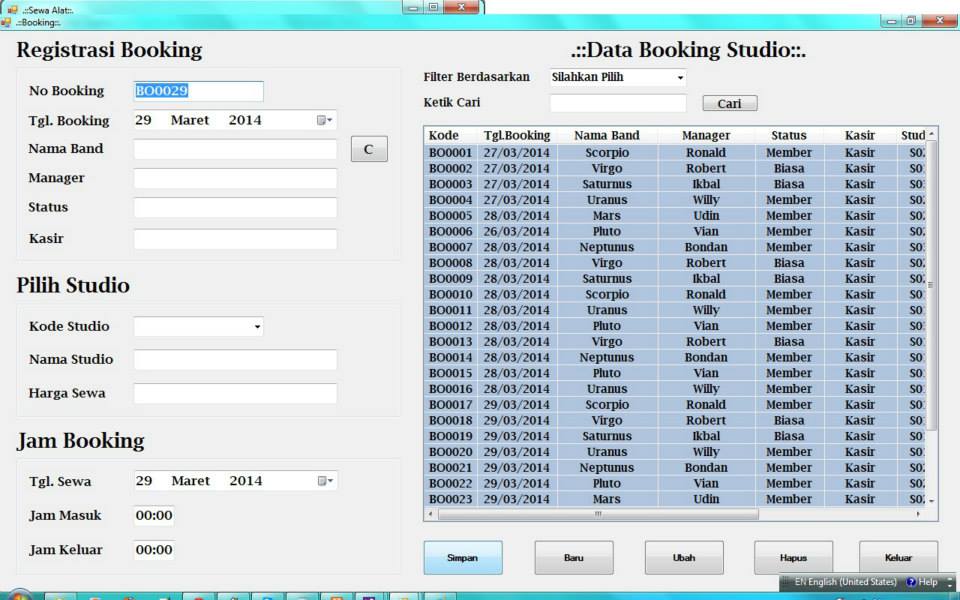Click the Sewa Alat window title icon
The image size is (960, 600).
point(12,9)
